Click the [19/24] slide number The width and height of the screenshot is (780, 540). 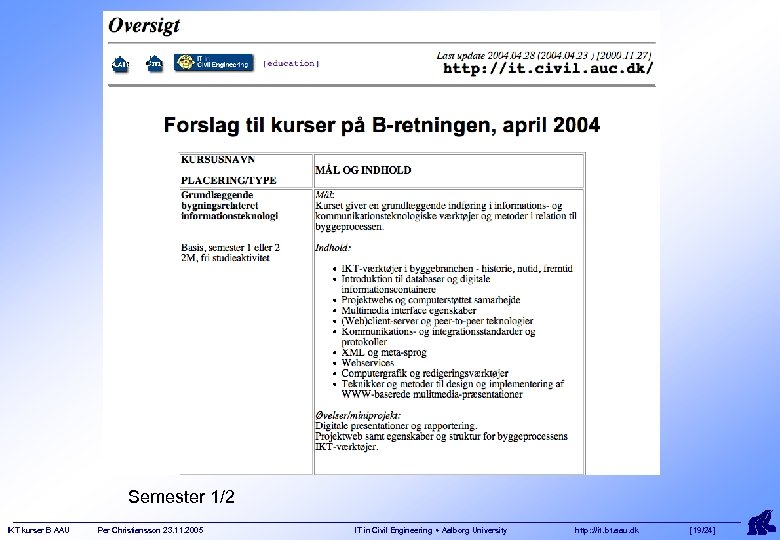coord(702,531)
